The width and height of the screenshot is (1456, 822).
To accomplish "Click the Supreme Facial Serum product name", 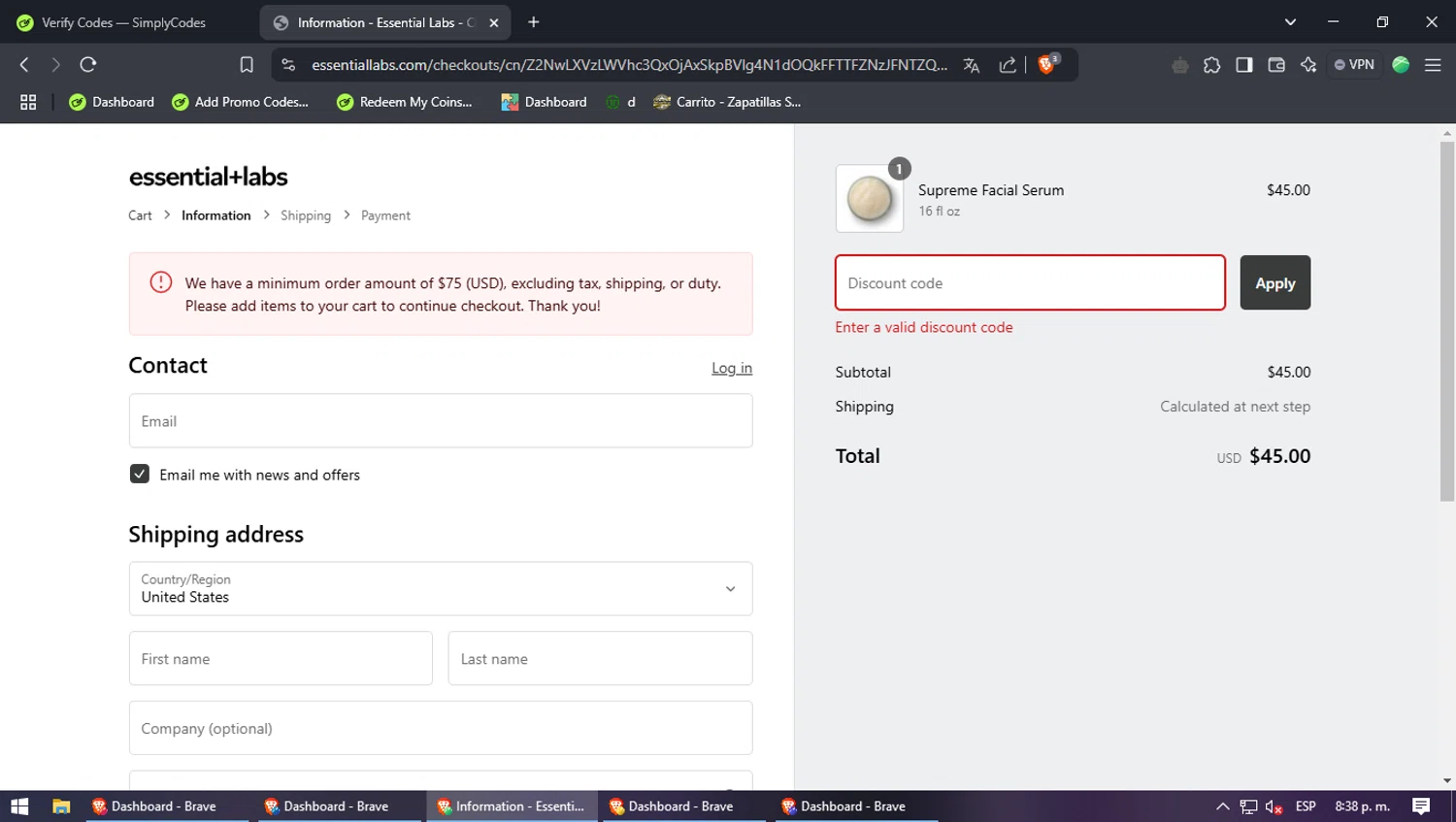I will point(991,190).
